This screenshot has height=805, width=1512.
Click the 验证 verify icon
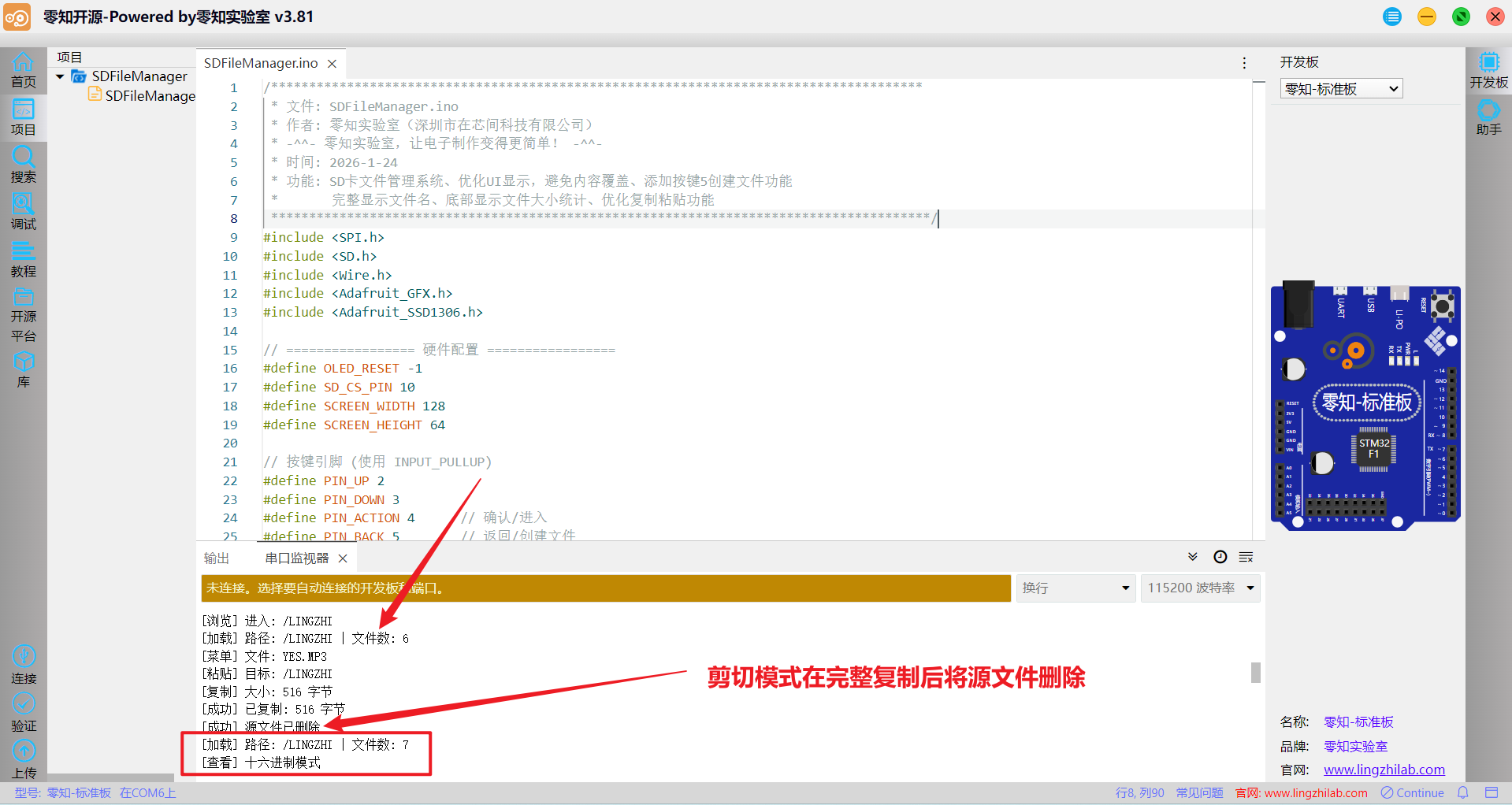23,713
